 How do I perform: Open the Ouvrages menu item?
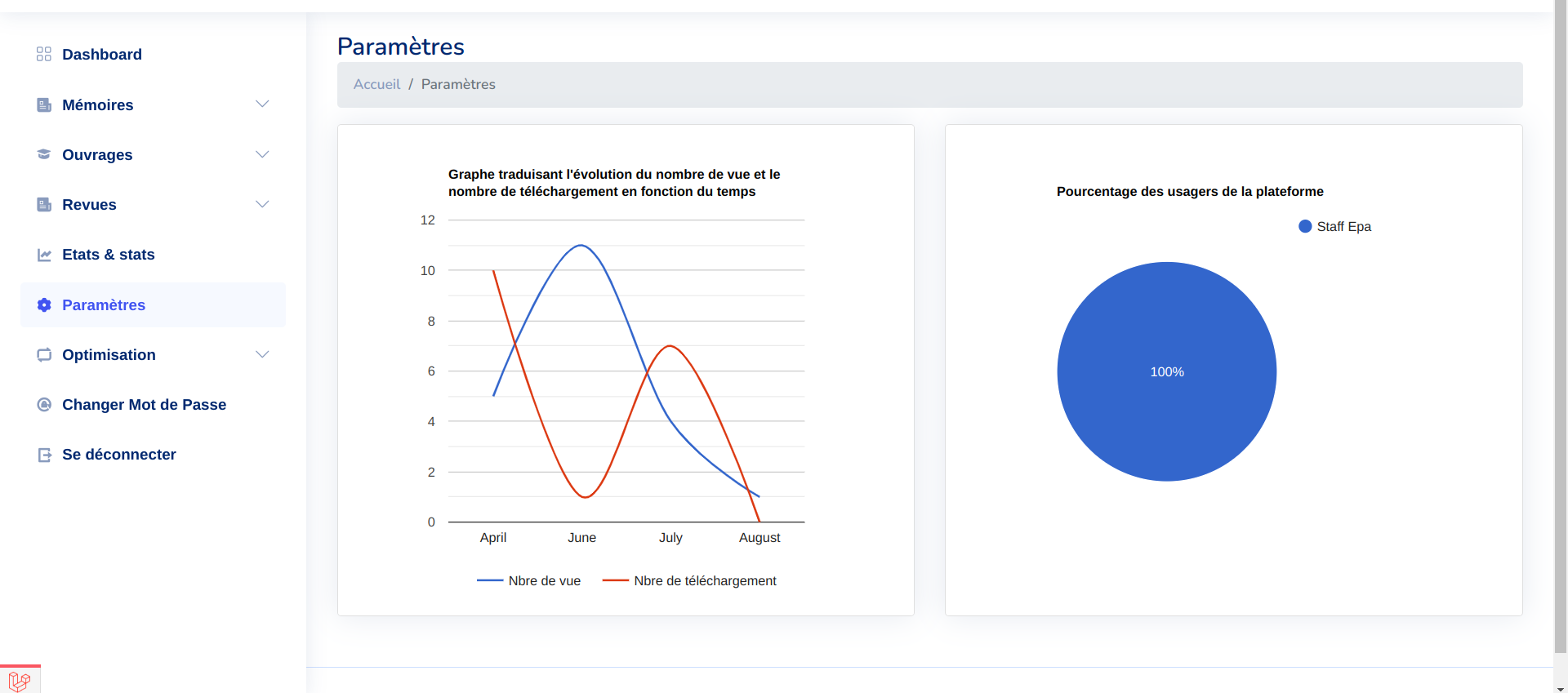coord(153,154)
